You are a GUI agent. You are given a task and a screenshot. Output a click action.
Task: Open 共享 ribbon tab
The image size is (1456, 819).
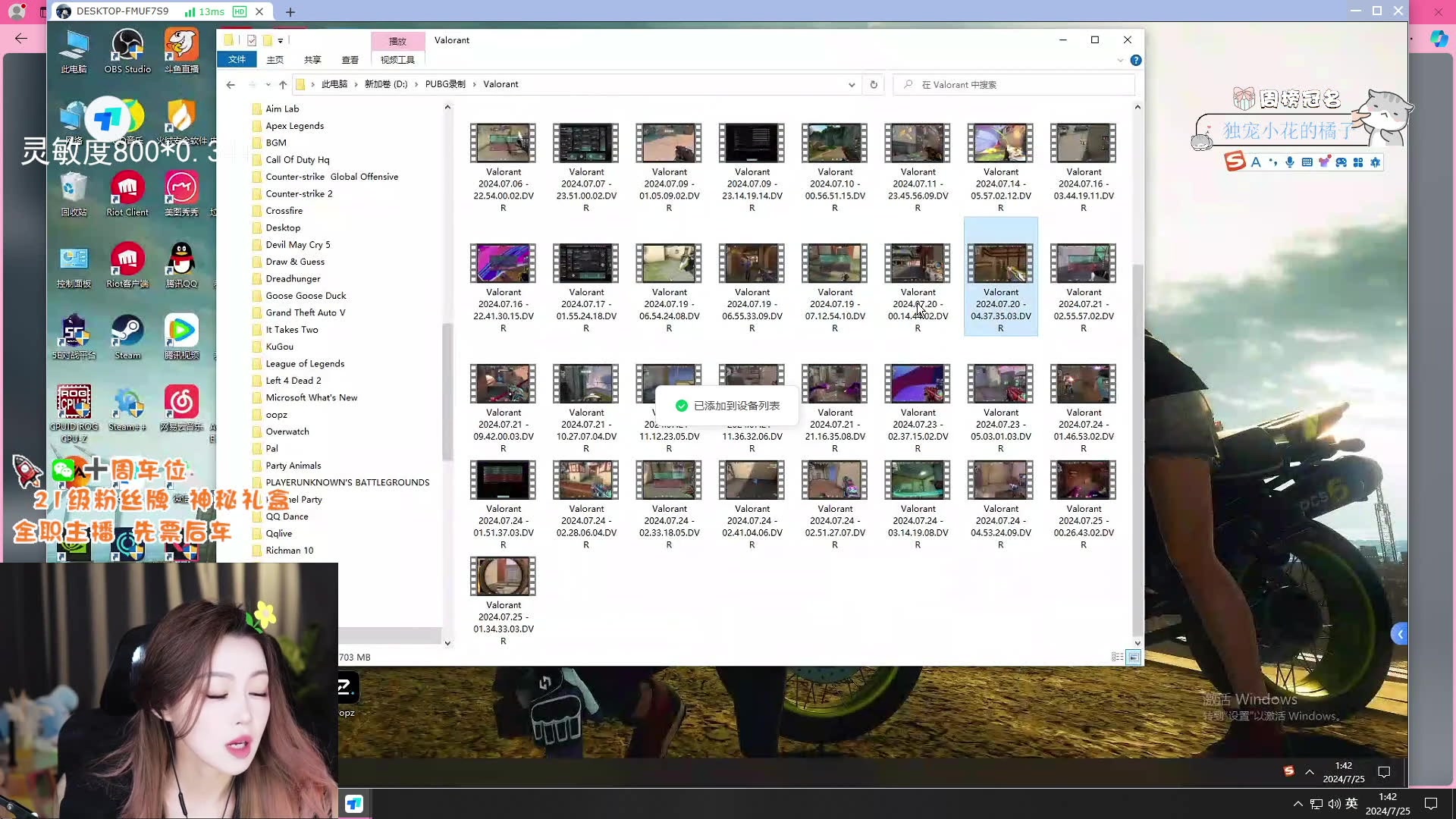(312, 59)
